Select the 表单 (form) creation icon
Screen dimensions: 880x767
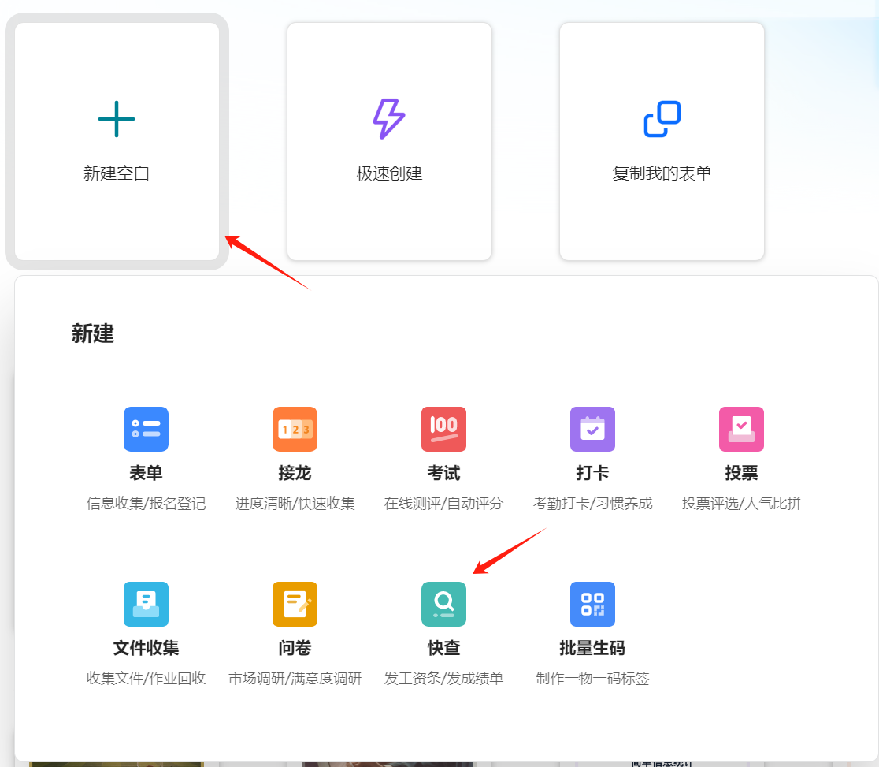tap(146, 429)
